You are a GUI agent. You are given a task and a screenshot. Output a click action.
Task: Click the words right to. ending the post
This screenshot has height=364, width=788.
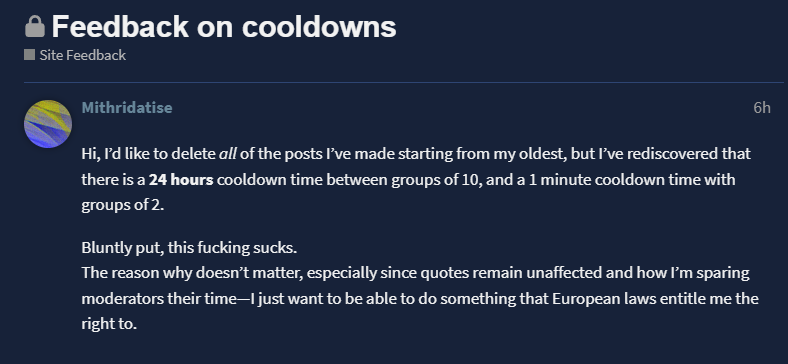coord(109,324)
